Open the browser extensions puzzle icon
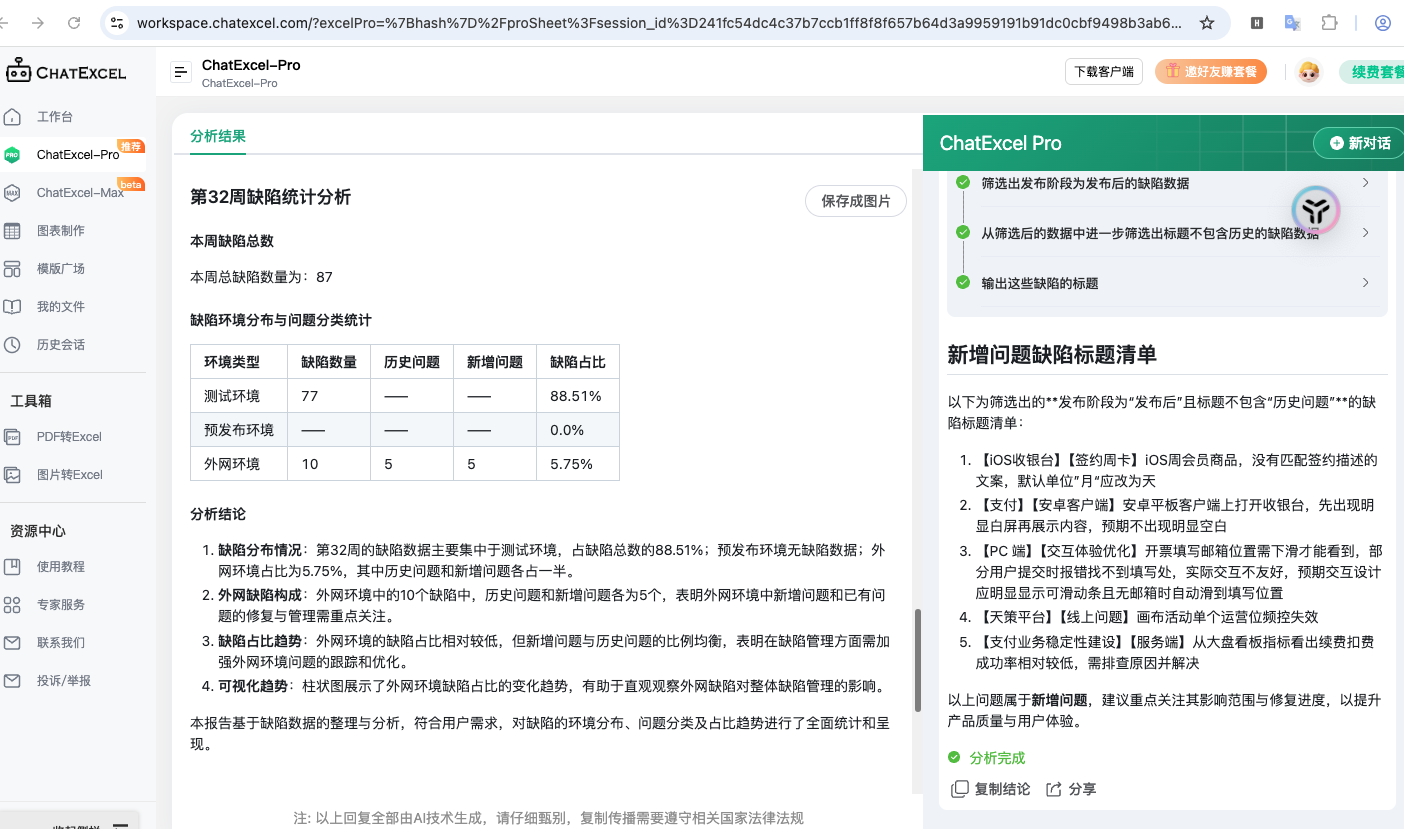This screenshot has width=1404, height=829. [x=1329, y=22]
